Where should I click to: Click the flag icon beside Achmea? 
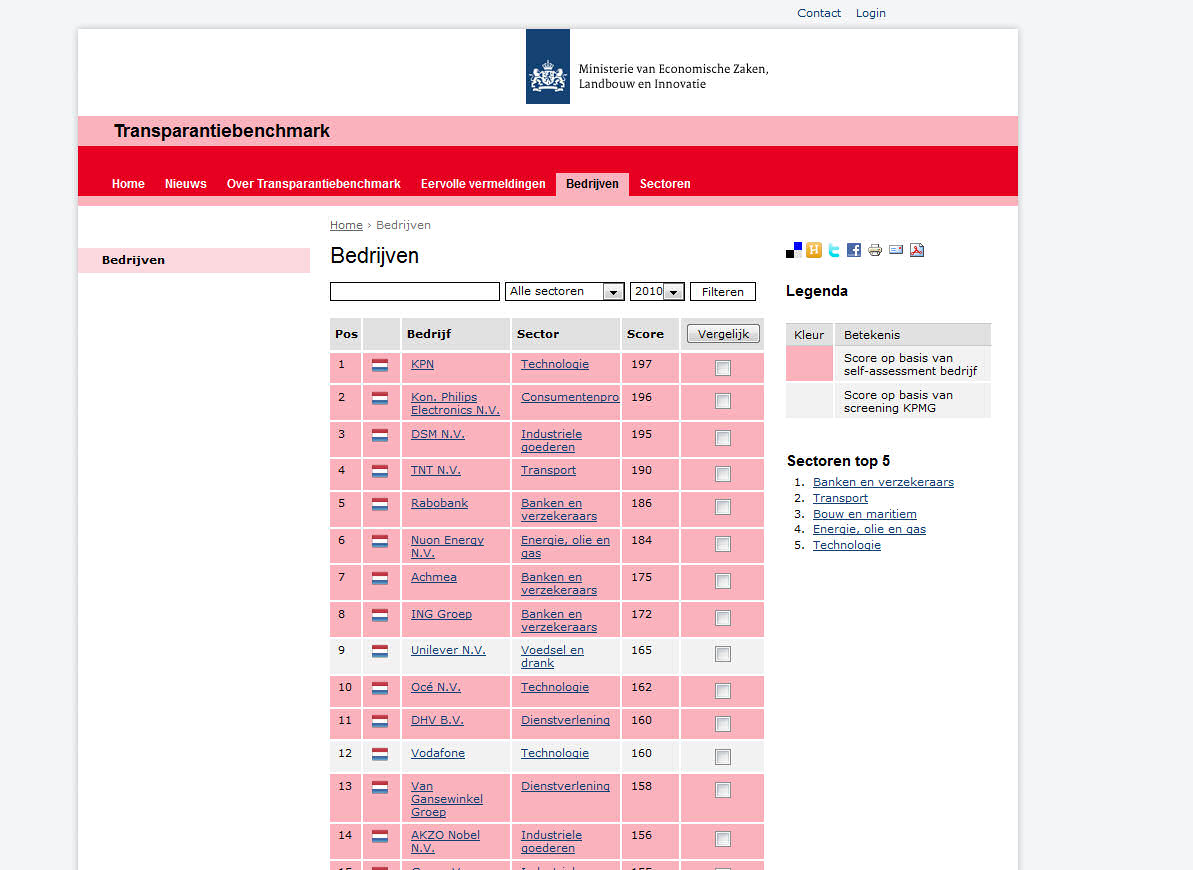(x=380, y=578)
